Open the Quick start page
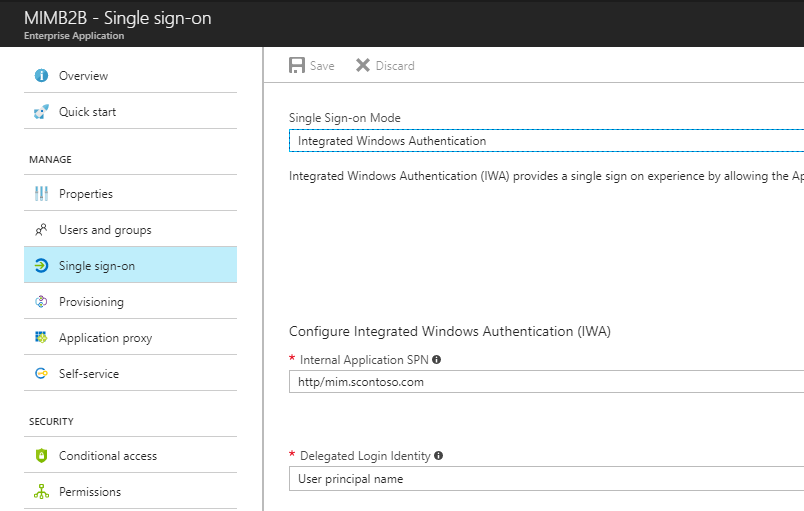The height and width of the screenshot is (511, 804). click(x=130, y=111)
